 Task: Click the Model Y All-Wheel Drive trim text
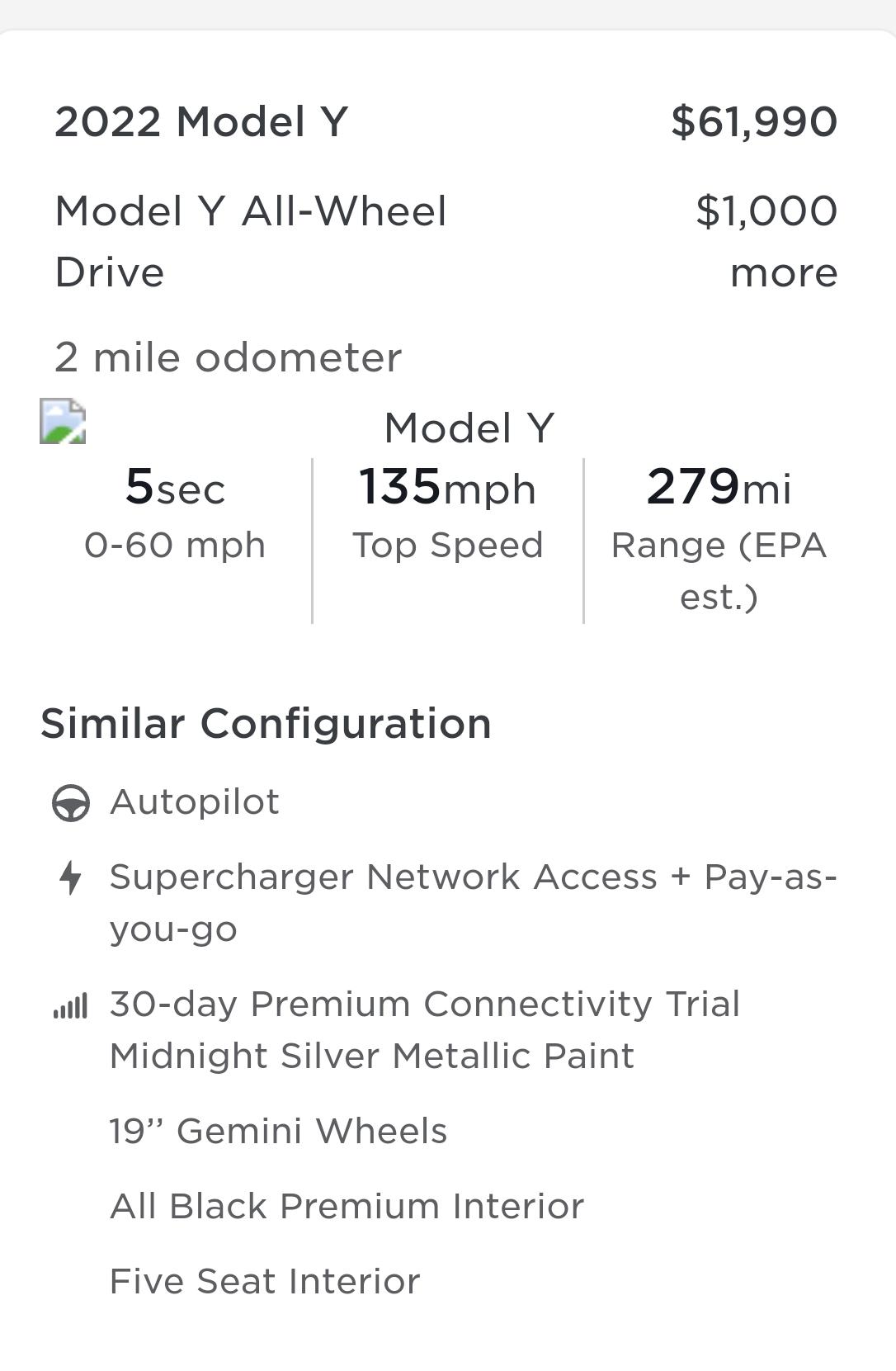click(x=251, y=241)
